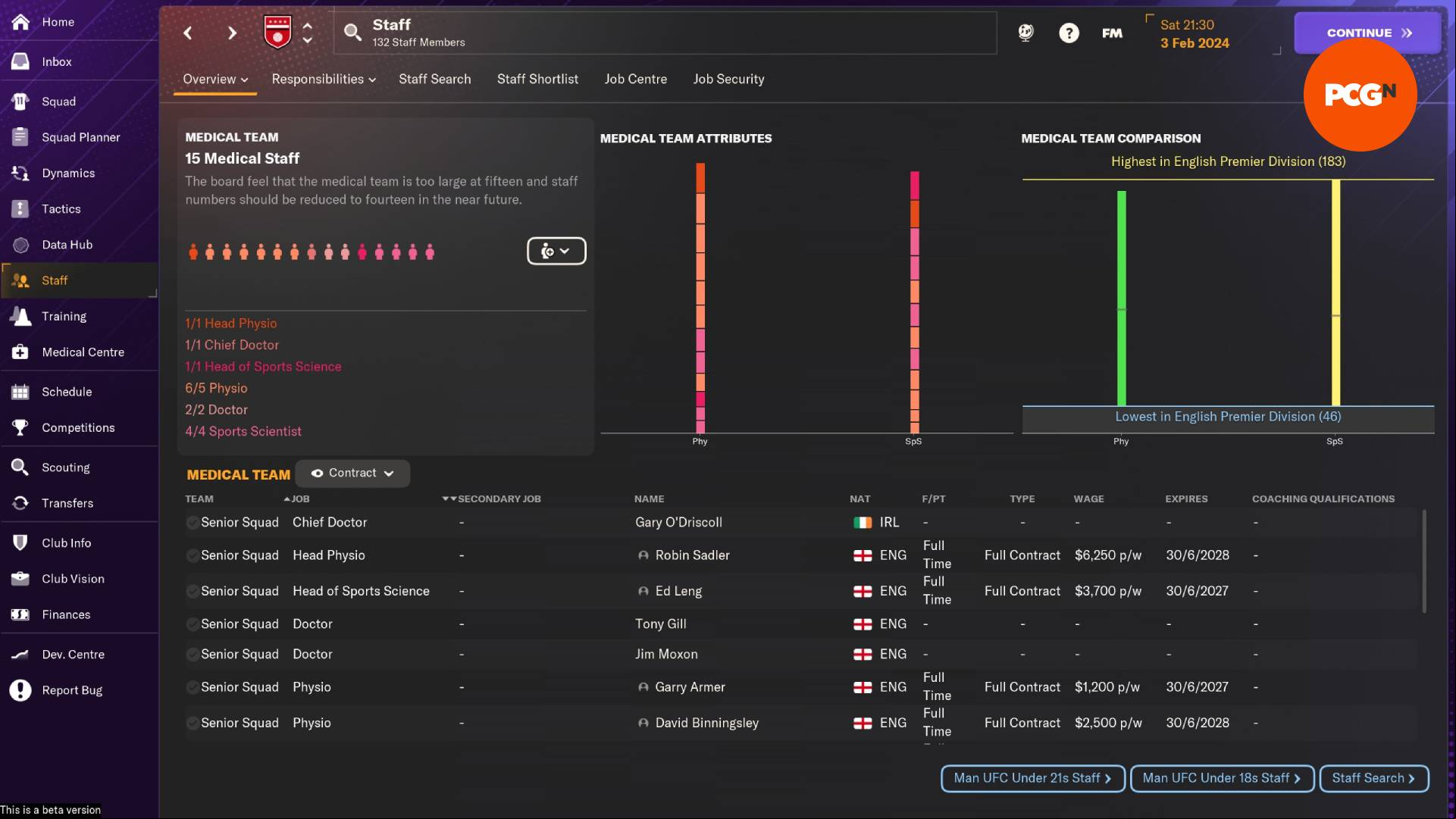Click the club badge icon

[277, 32]
